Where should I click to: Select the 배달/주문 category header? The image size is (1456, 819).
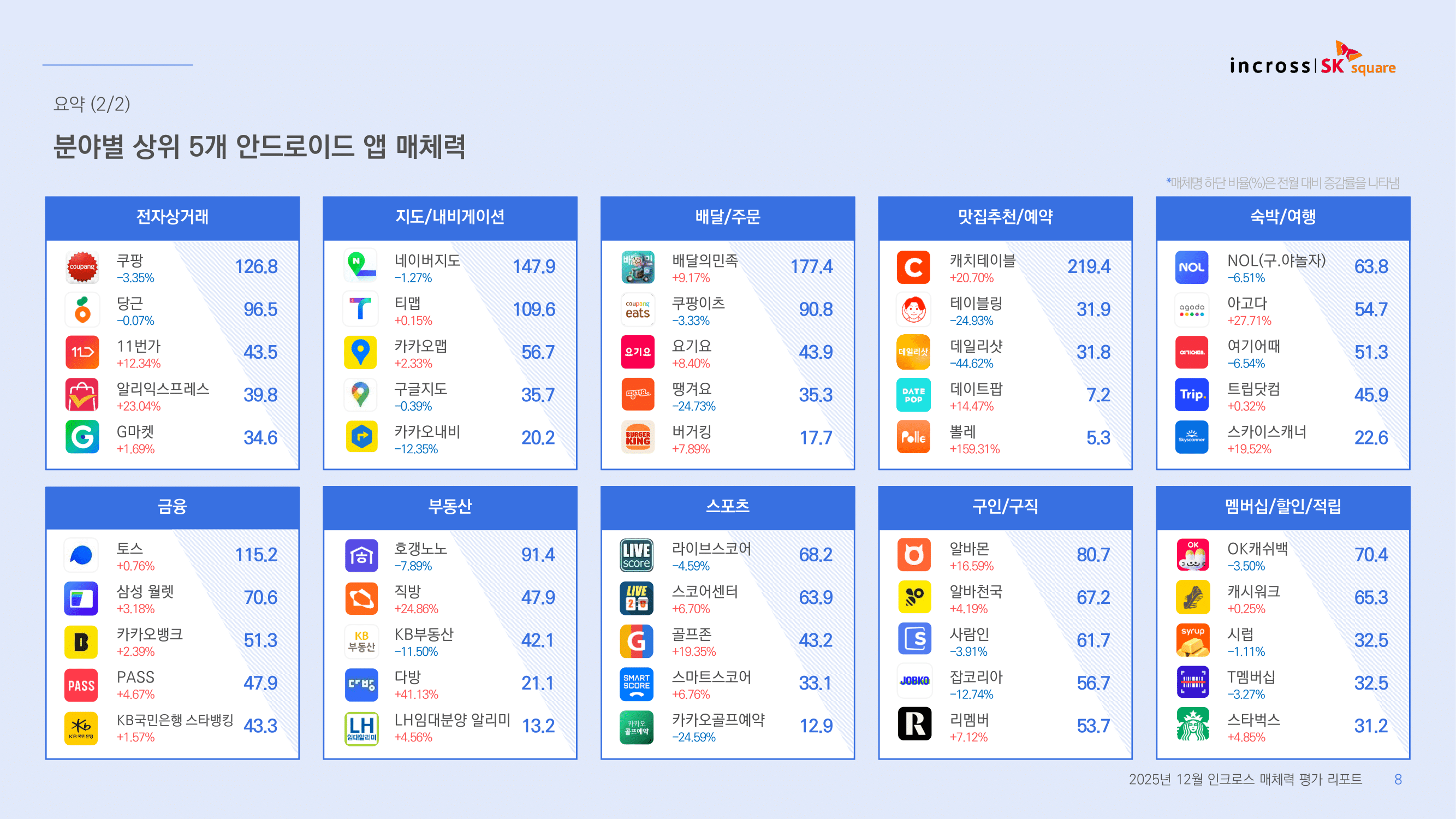(727, 218)
